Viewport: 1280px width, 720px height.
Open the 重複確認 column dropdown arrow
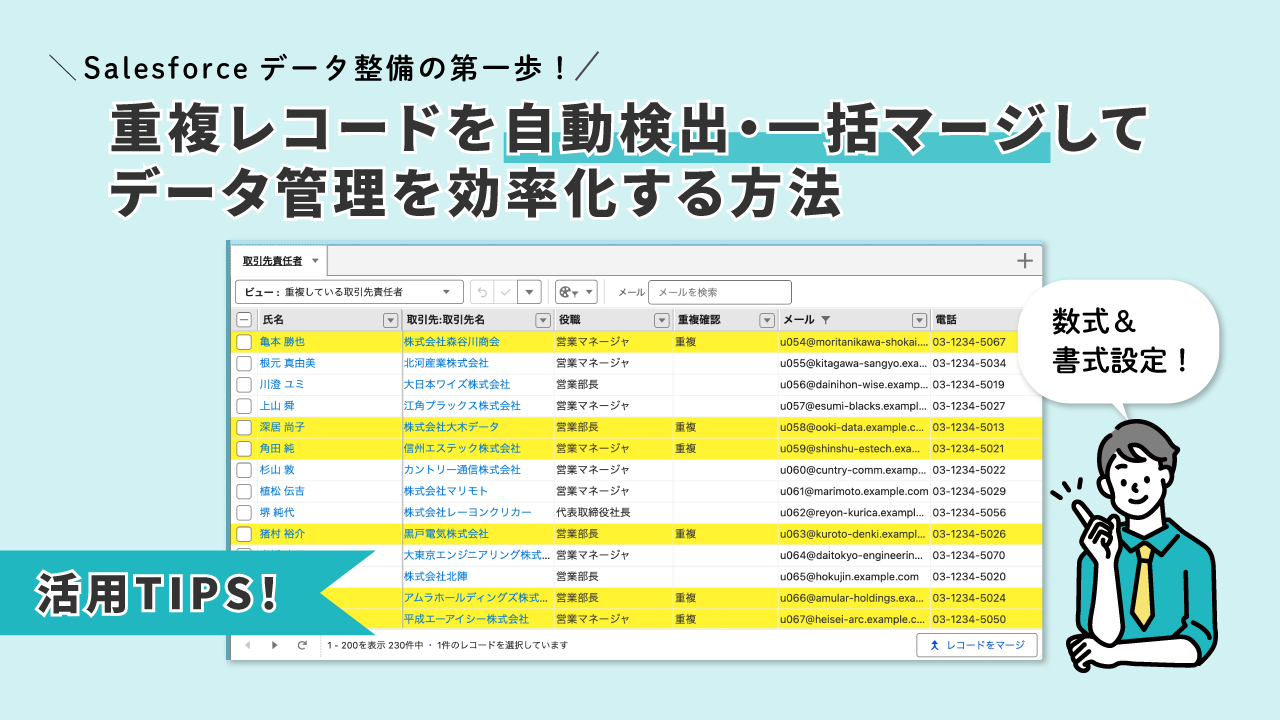pyautogui.click(x=767, y=320)
